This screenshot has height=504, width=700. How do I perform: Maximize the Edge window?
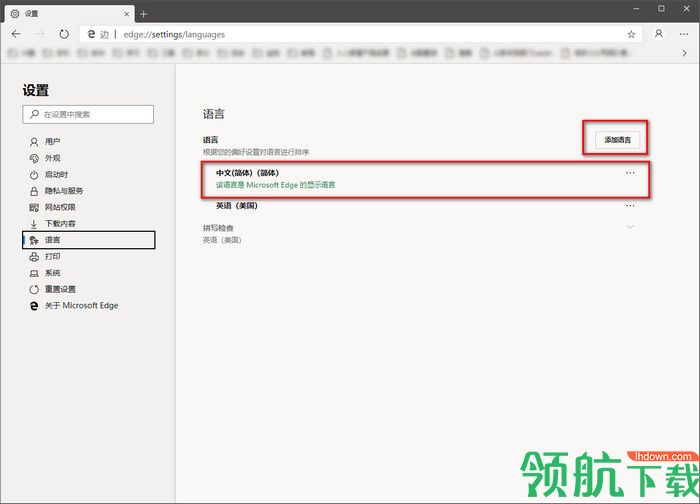pos(661,8)
